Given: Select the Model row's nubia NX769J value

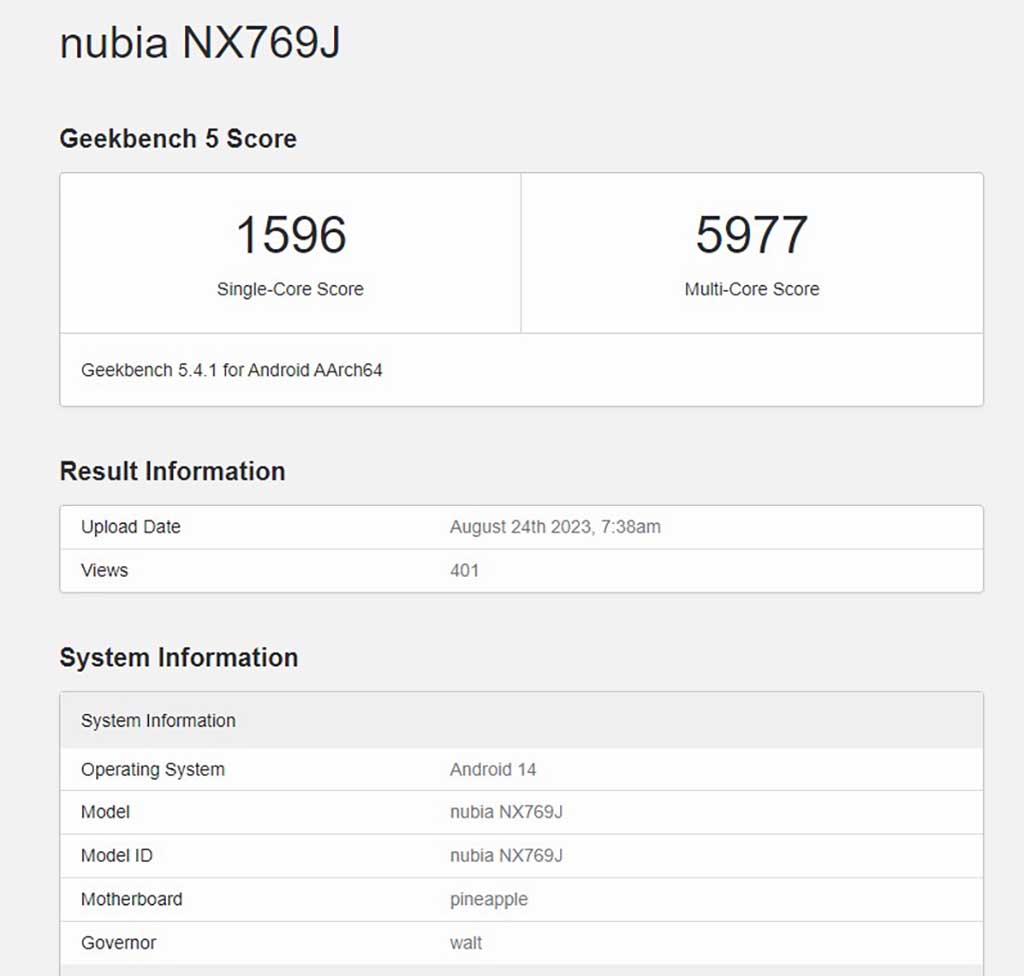Looking at the screenshot, I should (506, 812).
